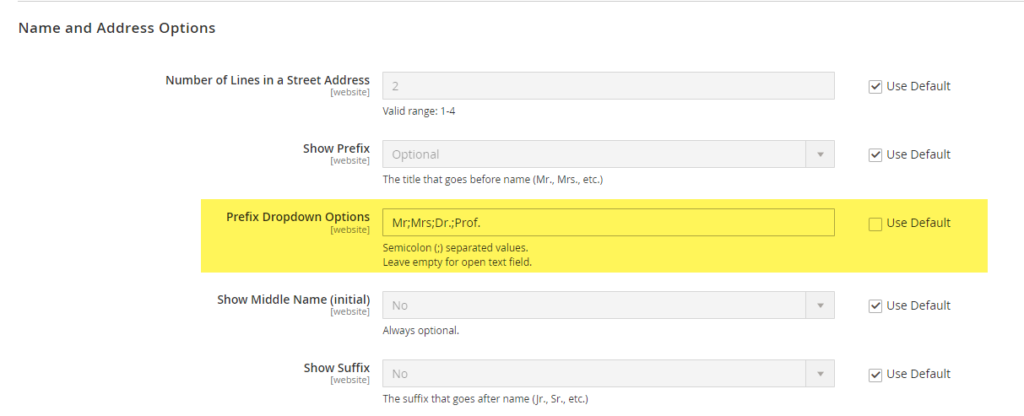Click the Show Middle Name (initial) label
Viewport: 1024px width, 416px height.
pos(293,299)
